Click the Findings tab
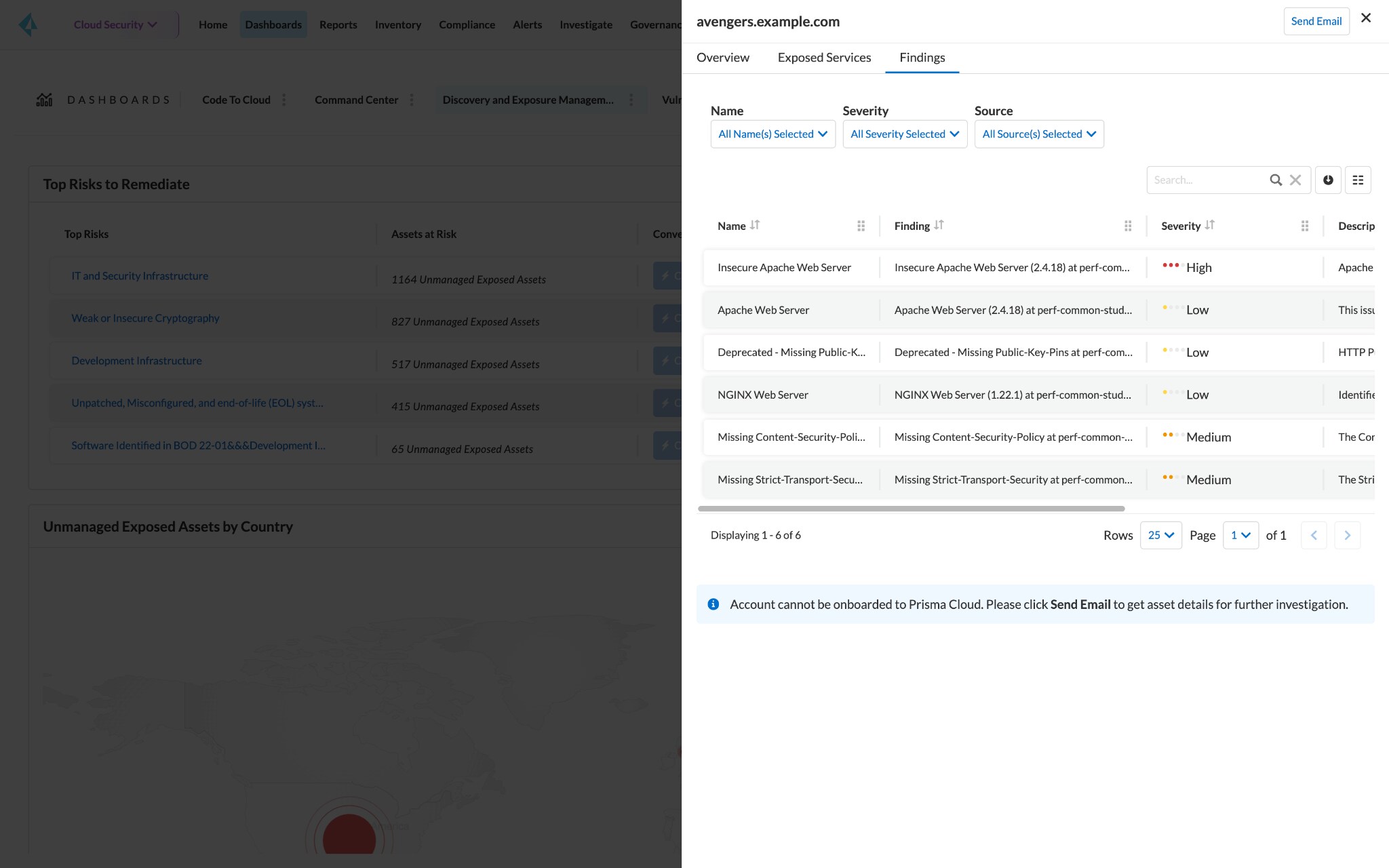The height and width of the screenshot is (868, 1389). pyautogui.click(x=922, y=57)
